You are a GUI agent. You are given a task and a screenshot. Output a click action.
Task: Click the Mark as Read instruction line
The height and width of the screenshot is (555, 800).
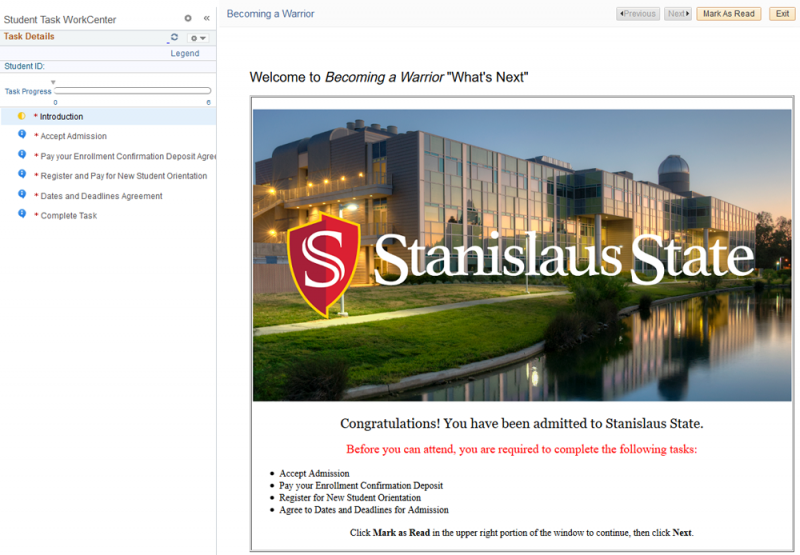(x=521, y=533)
